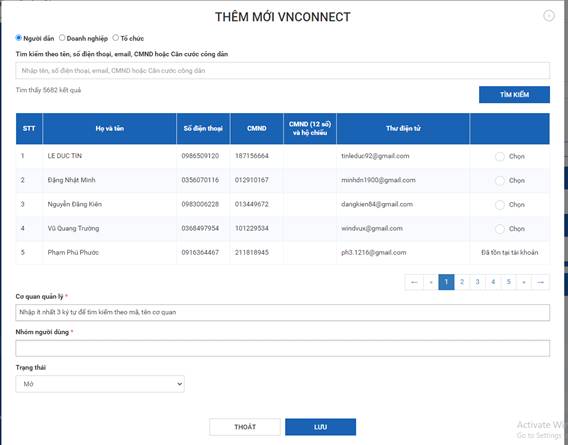The width and height of the screenshot is (568, 445).
Task: Click CMND value 211818945
Action: pos(252,253)
